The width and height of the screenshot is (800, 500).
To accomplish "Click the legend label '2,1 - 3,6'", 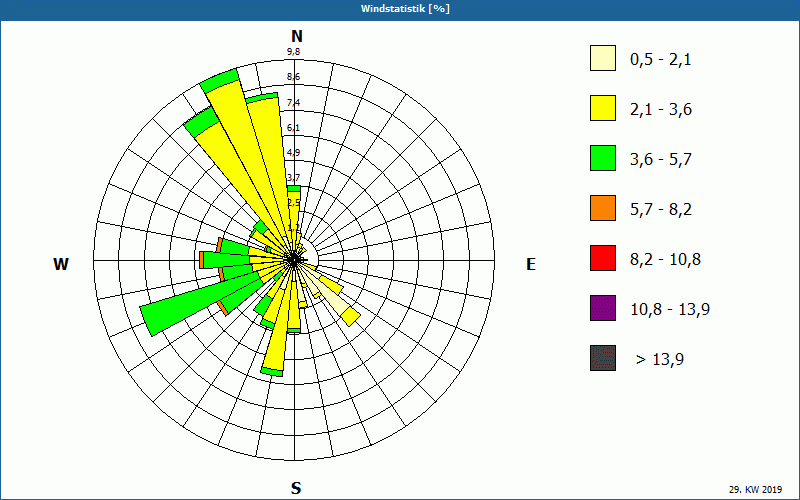I will click(661, 110).
